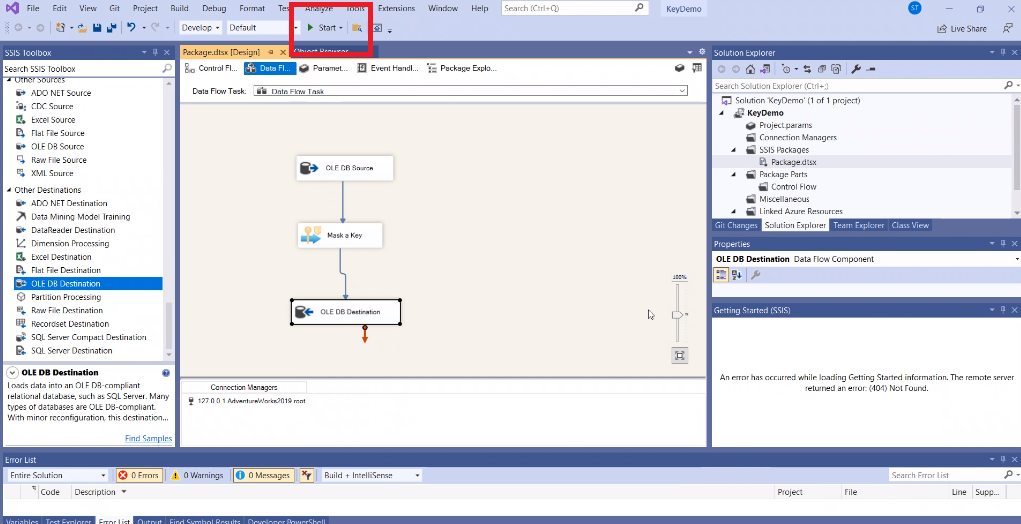Viewport: 1021px width, 524px height.
Task: Collapse the KeyDemo project node
Action: [721, 113]
